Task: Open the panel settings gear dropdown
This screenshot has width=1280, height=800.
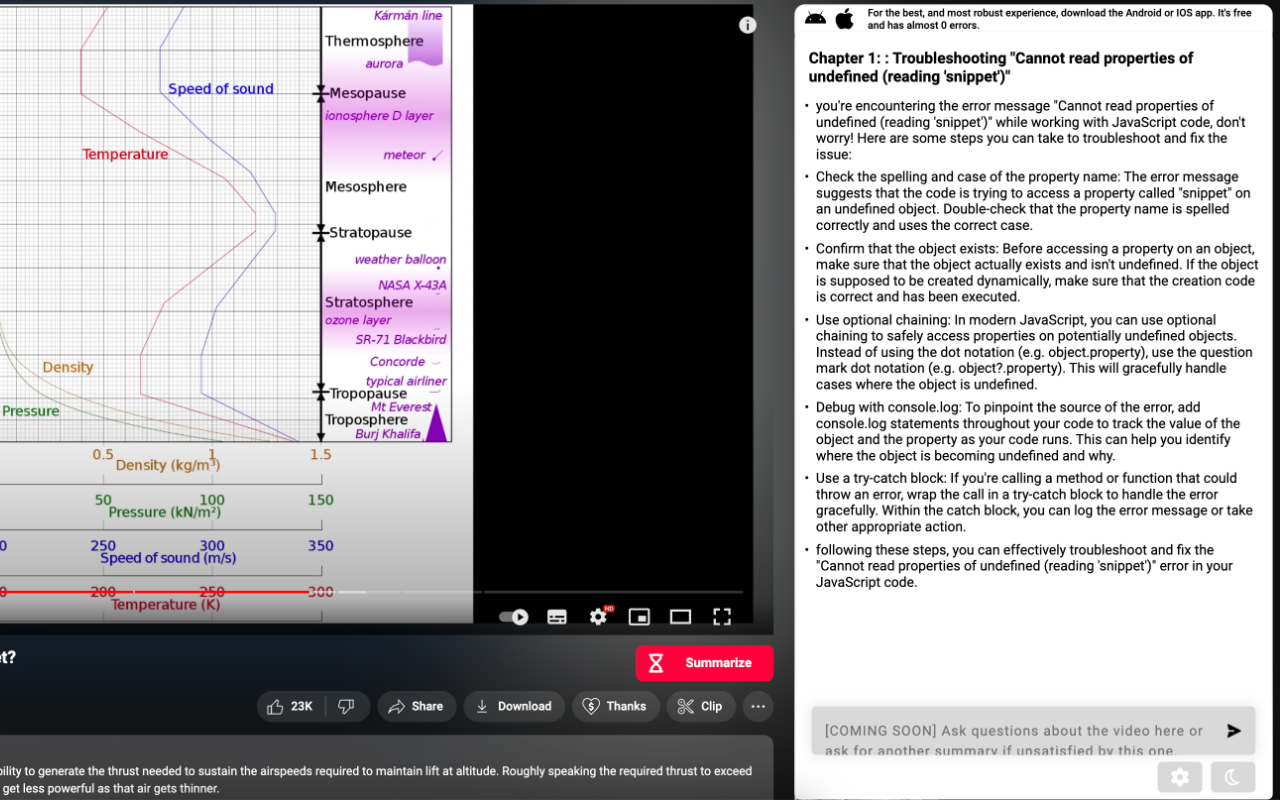Action: coord(1180,777)
